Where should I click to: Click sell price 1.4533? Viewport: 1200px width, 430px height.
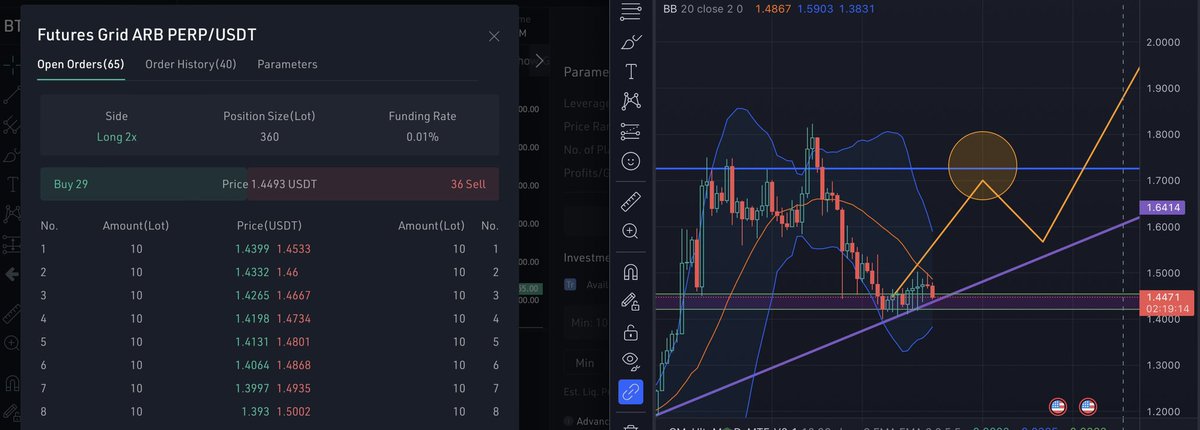pos(292,249)
